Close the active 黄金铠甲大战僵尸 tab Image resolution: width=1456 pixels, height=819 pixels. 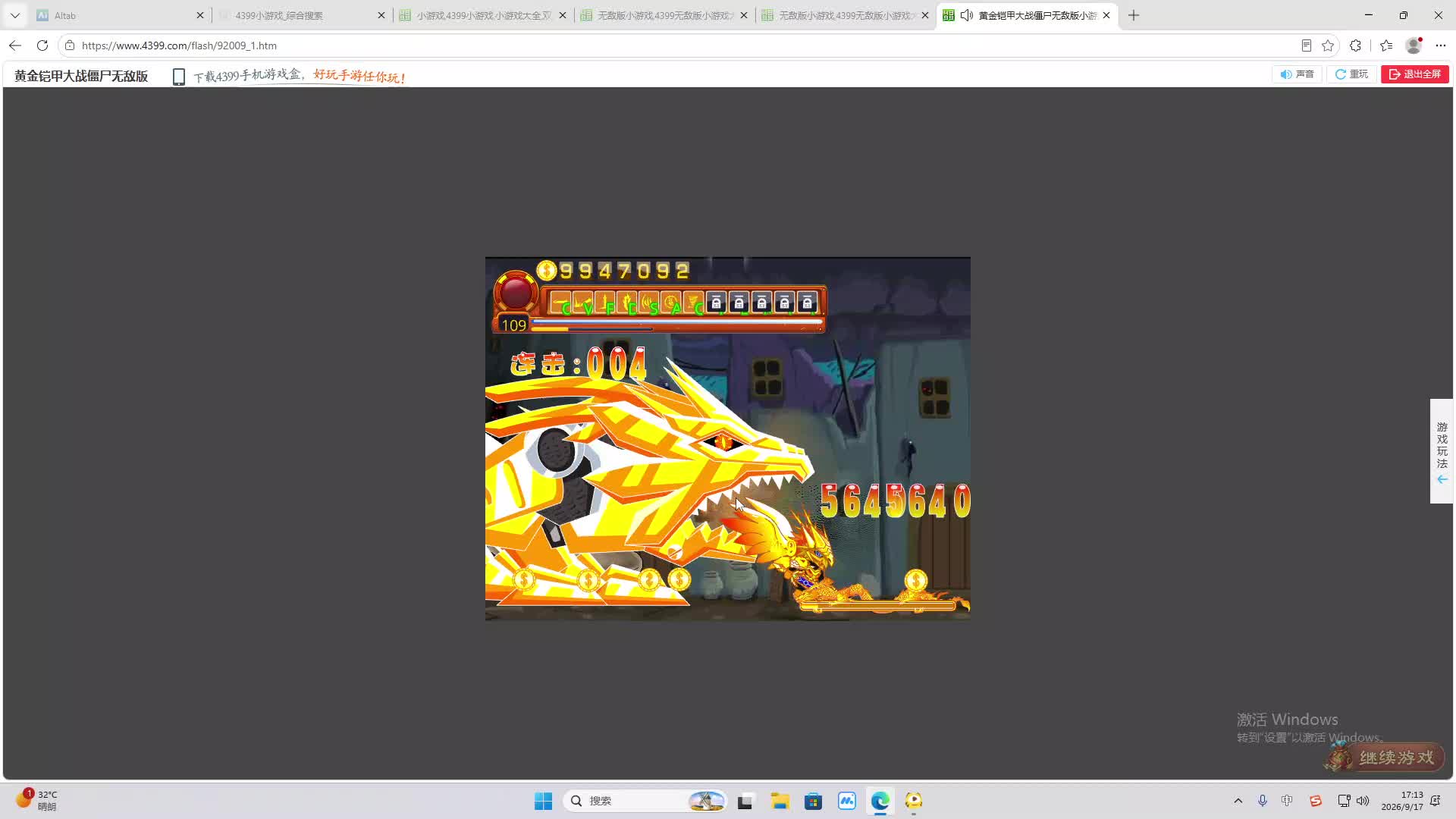1106,15
